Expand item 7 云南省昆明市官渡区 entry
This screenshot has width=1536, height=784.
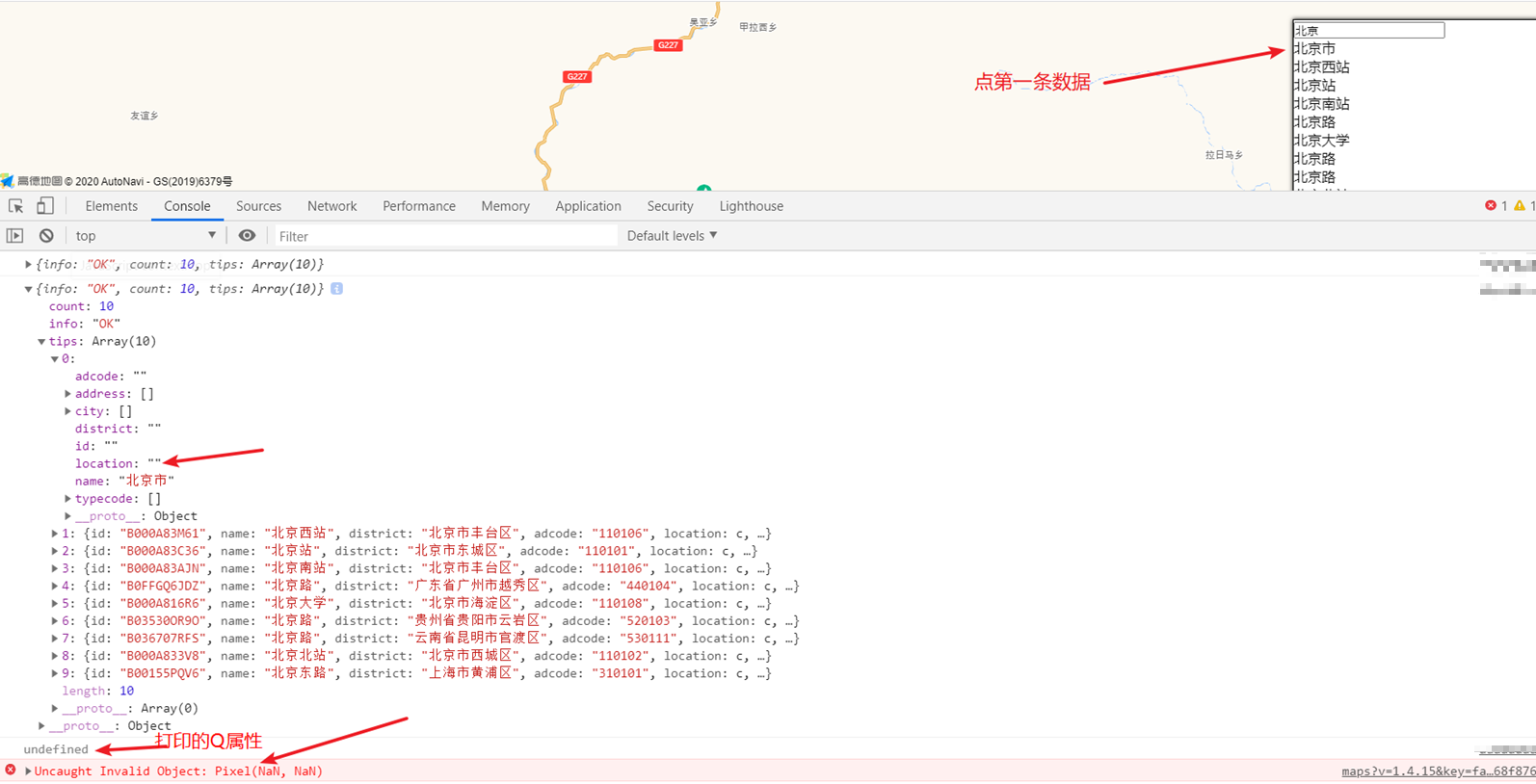tap(55, 639)
